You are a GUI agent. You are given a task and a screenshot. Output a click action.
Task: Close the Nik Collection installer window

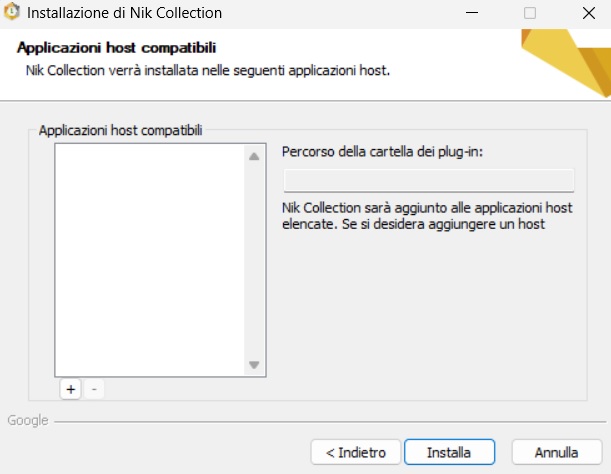coord(589,13)
